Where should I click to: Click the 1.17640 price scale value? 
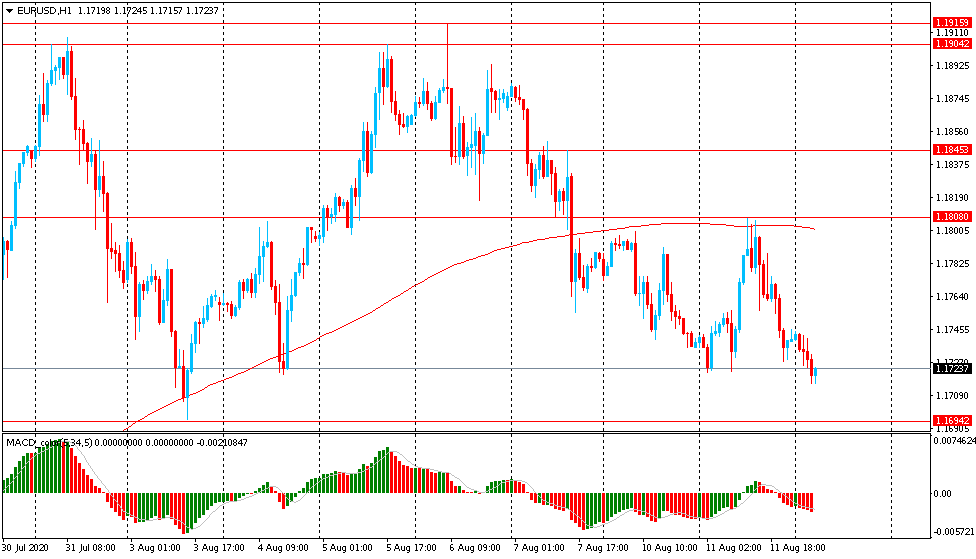952,297
